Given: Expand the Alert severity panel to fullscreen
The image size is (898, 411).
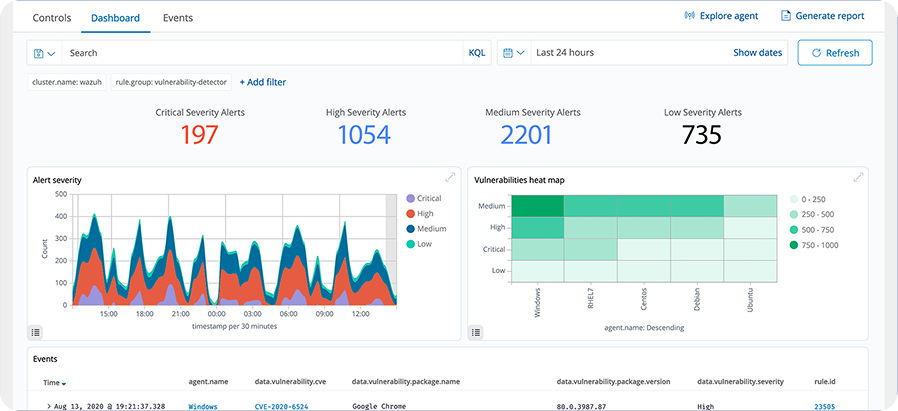Looking at the screenshot, I should [x=450, y=177].
